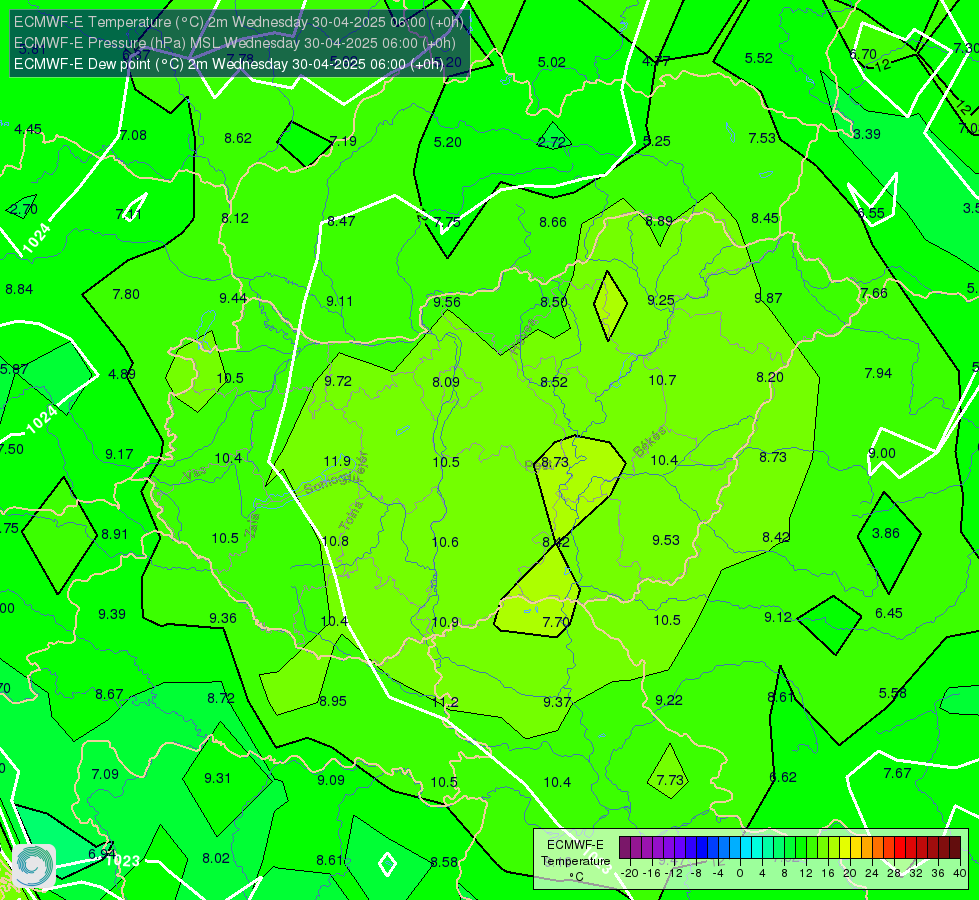Click the 8.20 temperature value
This screenshot has width=979, height=900.
point(770,377)
